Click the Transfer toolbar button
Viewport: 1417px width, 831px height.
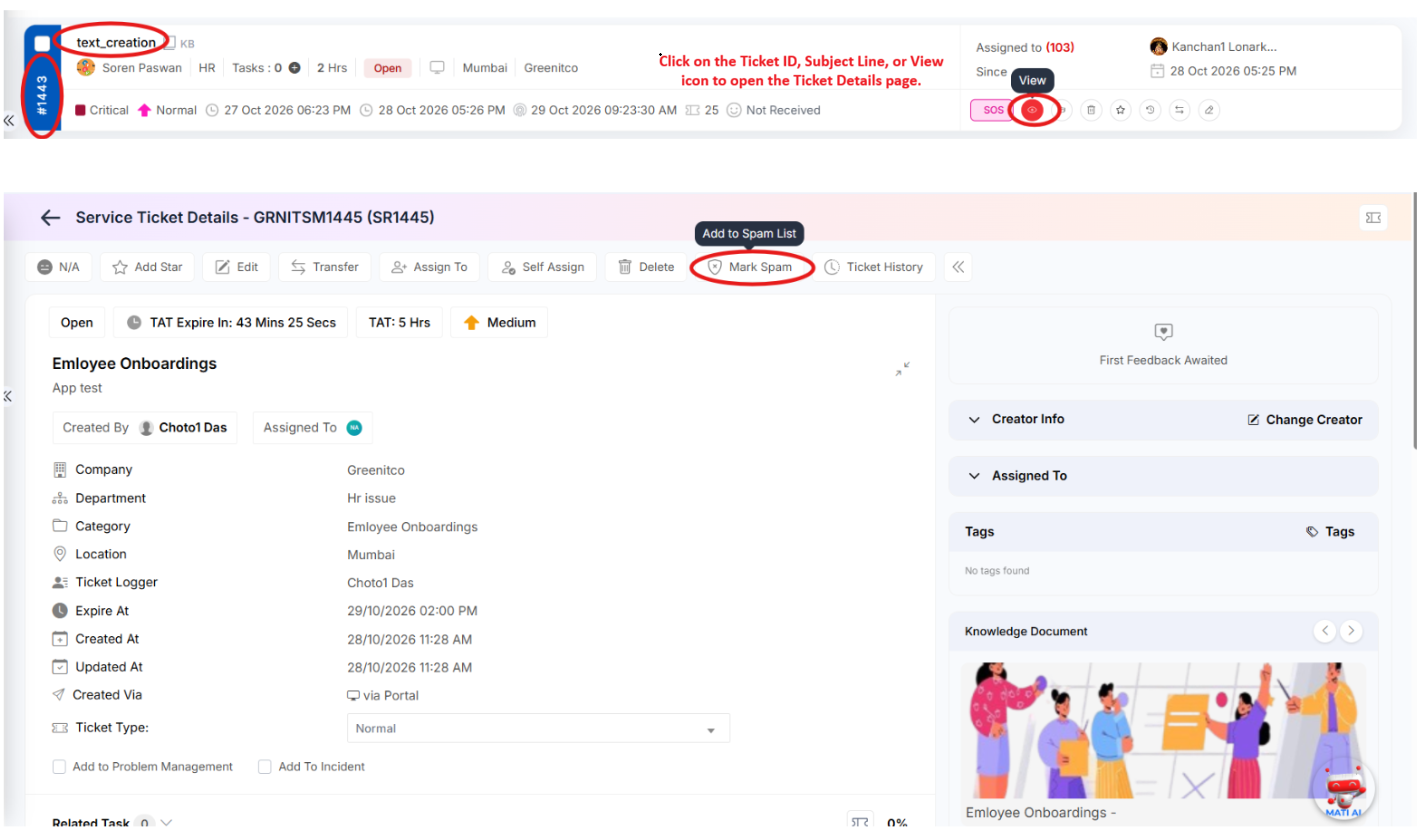click(324, 267)
